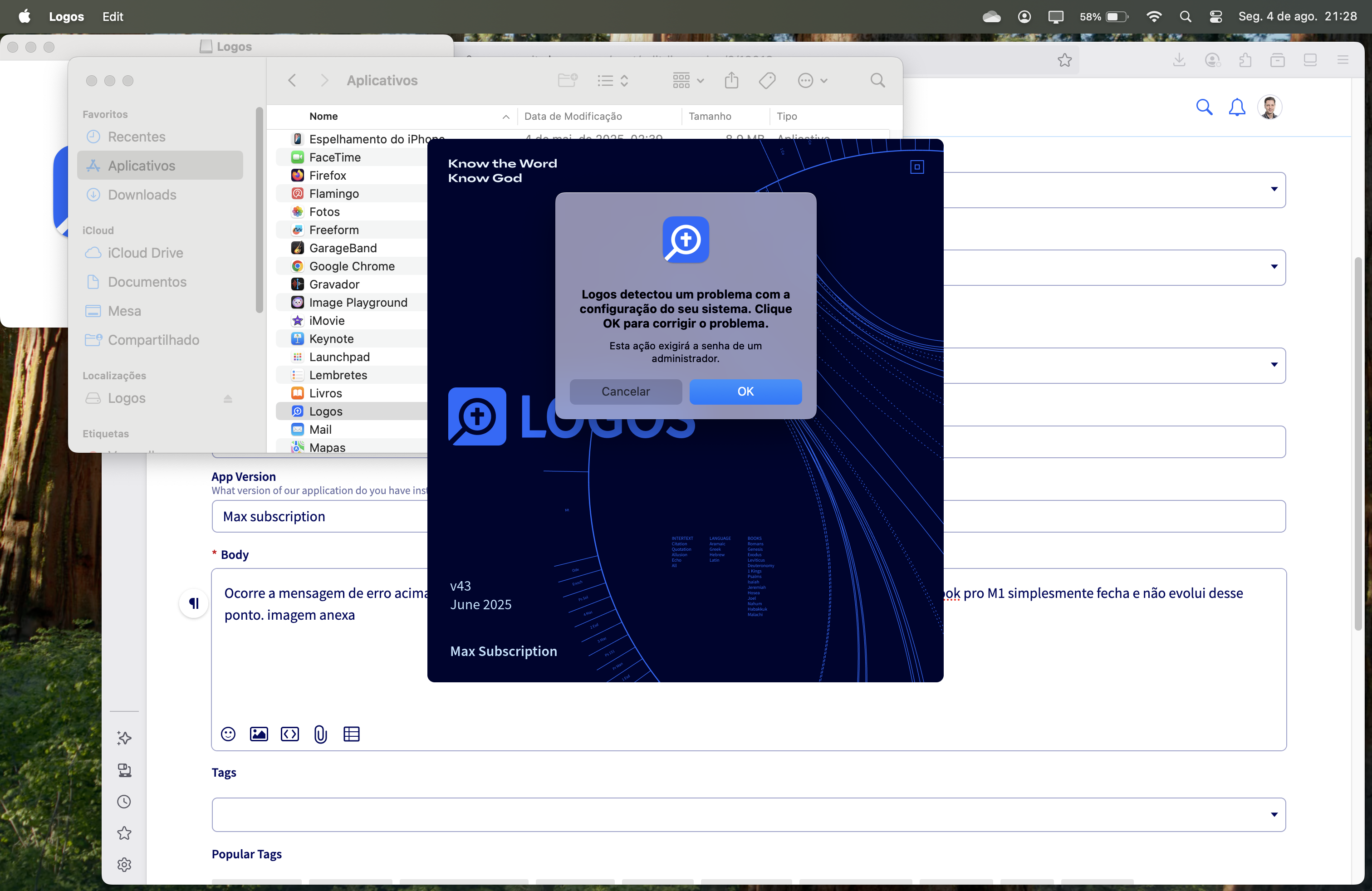Sort by Data de Modificação column
The height and width of the screenshot is (891, 1372).
coord(599,116)
